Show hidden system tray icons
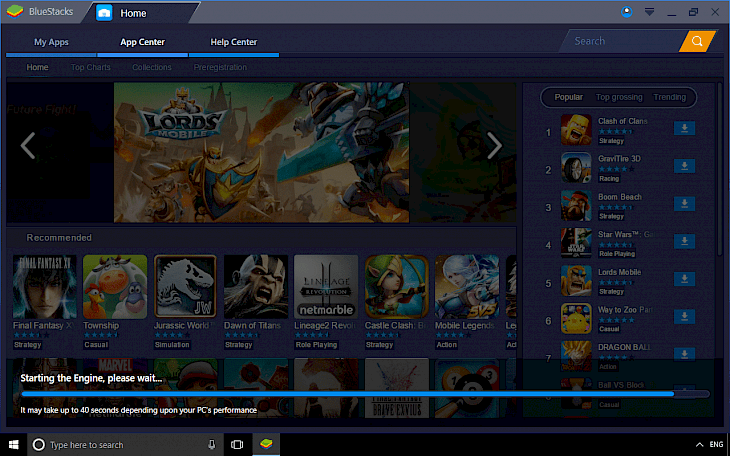This screenshot has height=456, width=730. (699, 445)
